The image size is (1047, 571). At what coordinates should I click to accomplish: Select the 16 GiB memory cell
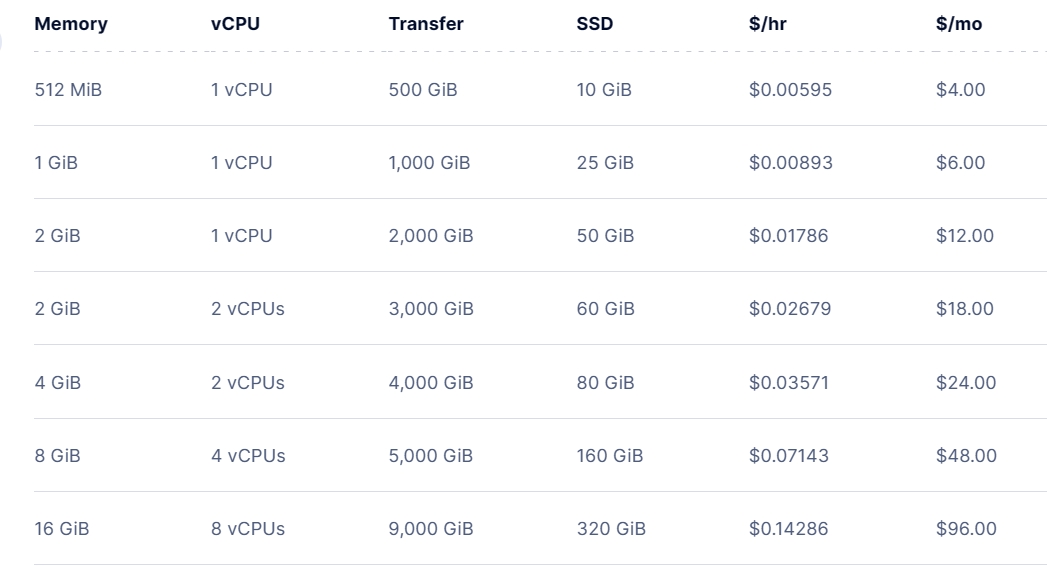coord(62,529)
